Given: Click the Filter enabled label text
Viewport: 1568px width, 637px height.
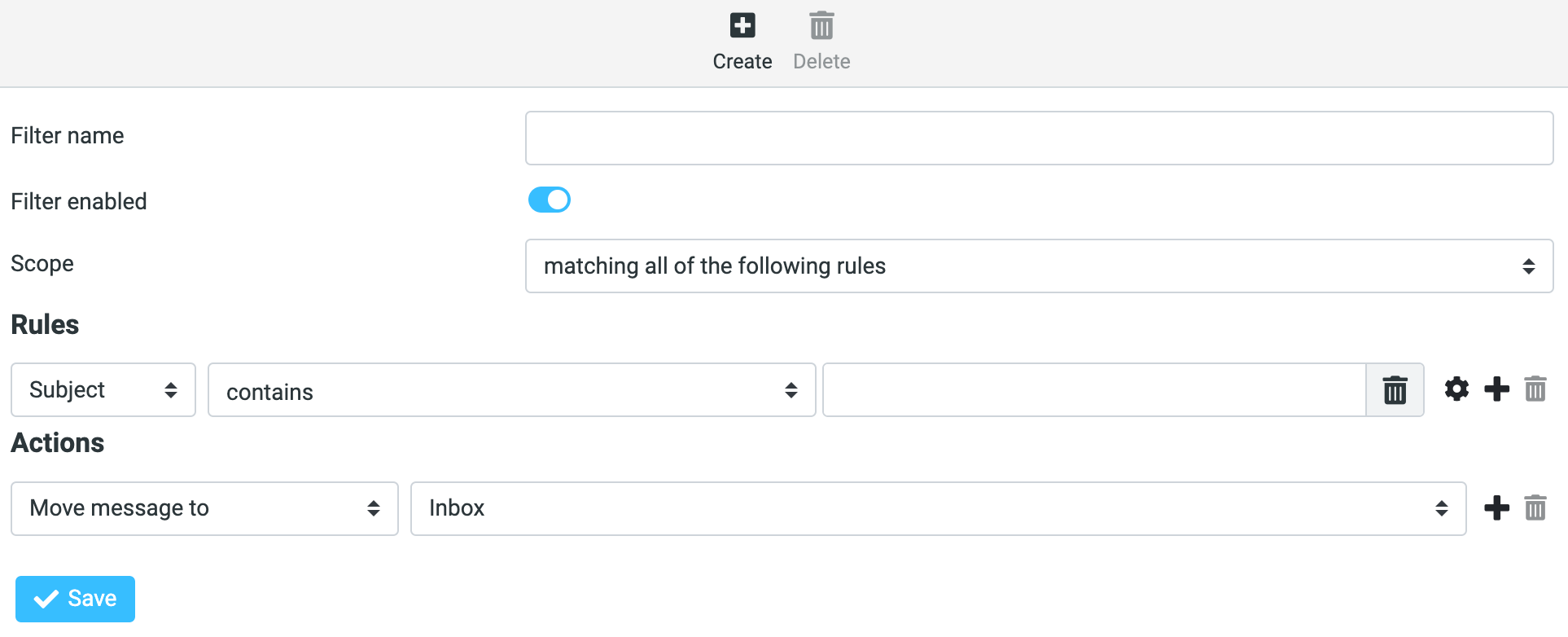Looking at the screenshot, I should point(79,202).
